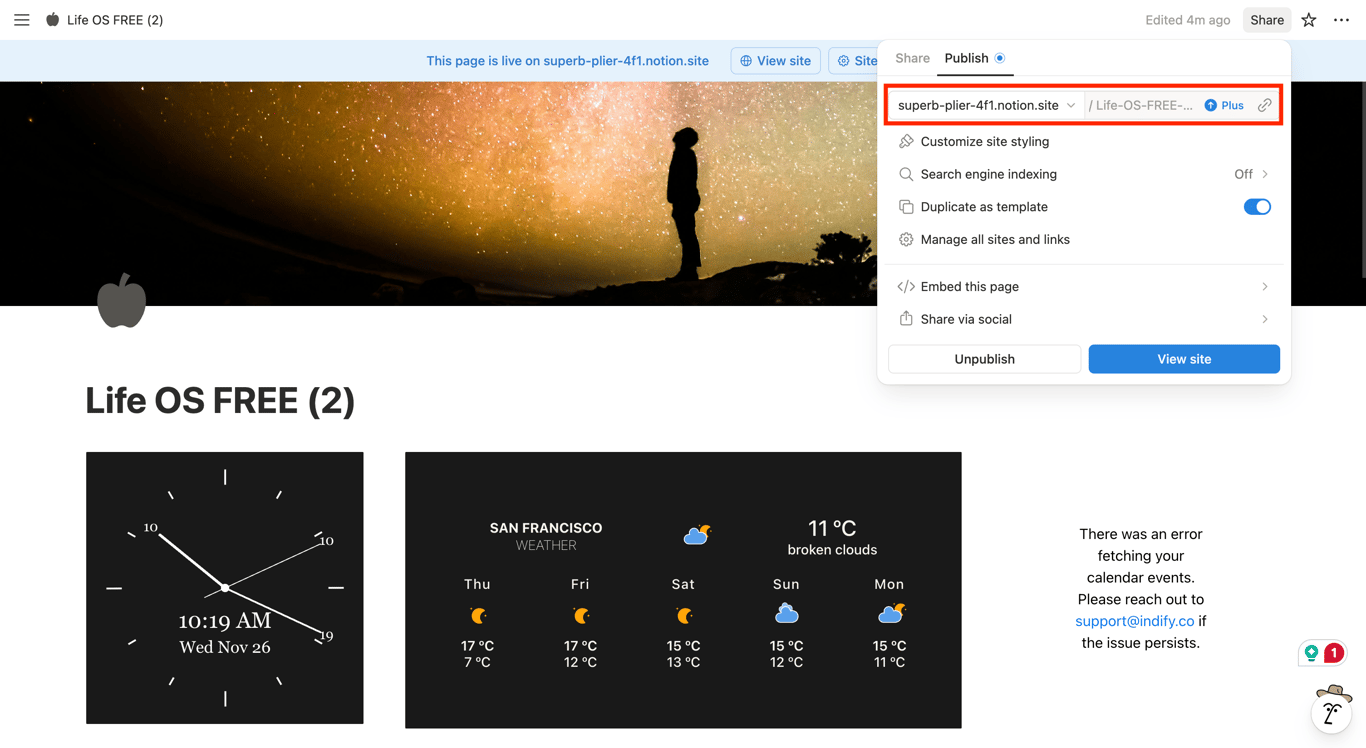Star the page to favorite it
Image resolution: width=1366 pixels, height=748 pixels.
1308,19
